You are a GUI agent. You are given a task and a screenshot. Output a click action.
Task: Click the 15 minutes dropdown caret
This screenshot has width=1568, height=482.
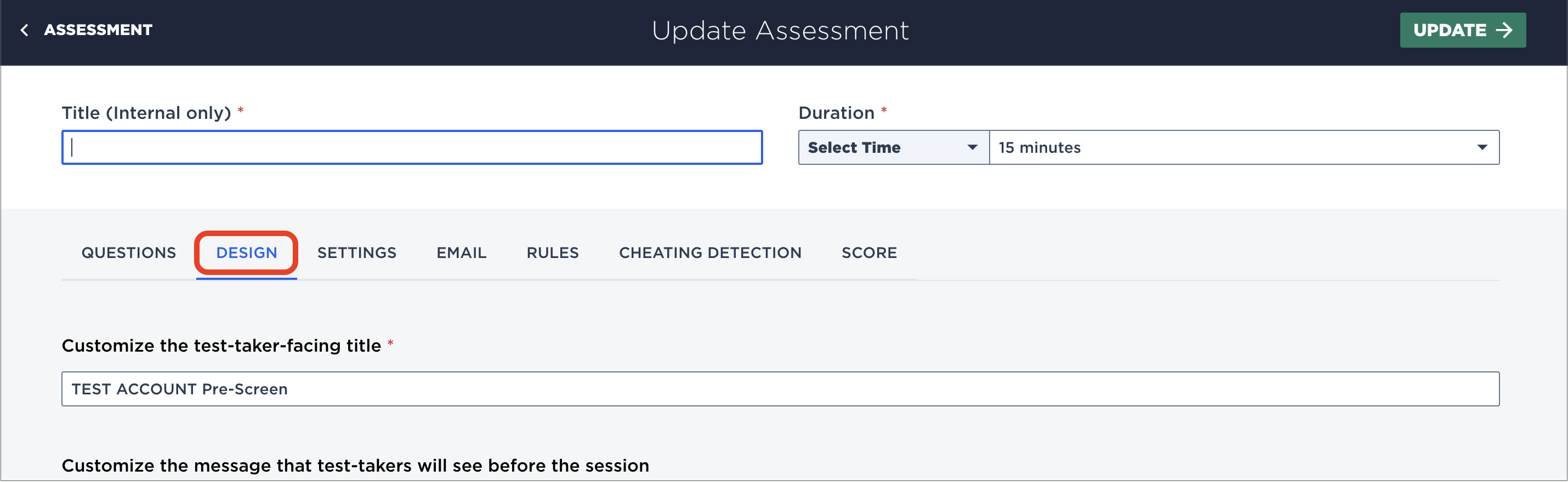[x=1482, y=147]
